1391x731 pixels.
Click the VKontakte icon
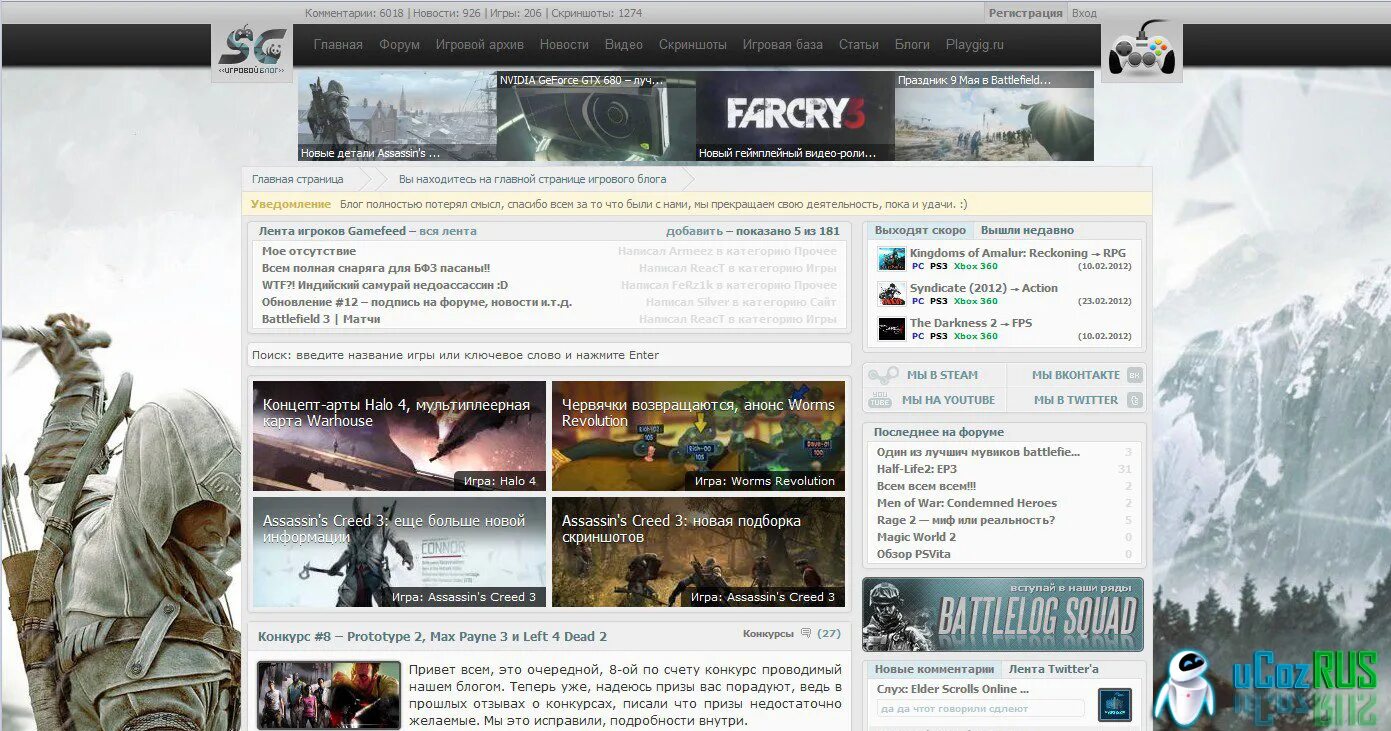1134,375
